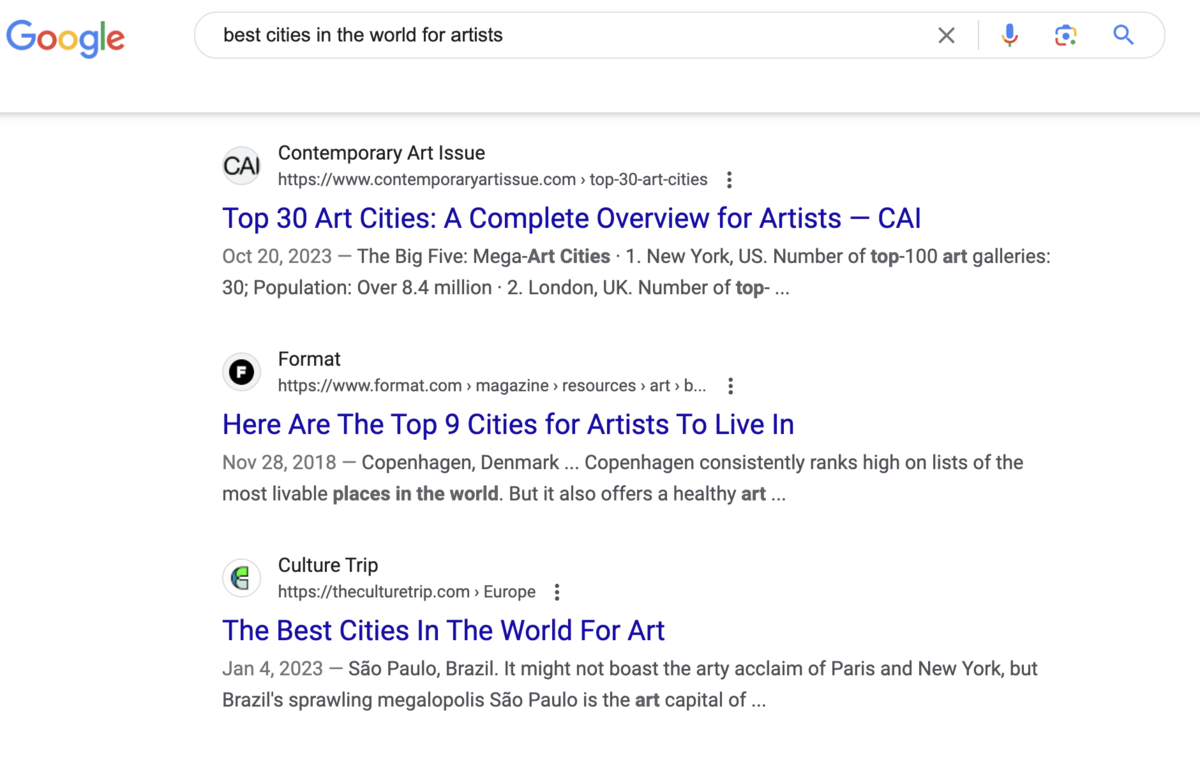Clear the search query with X icon
Image resolution: width=1200 pixels, height=757 pixels.
pyautogui.click(x=946, y=36)
